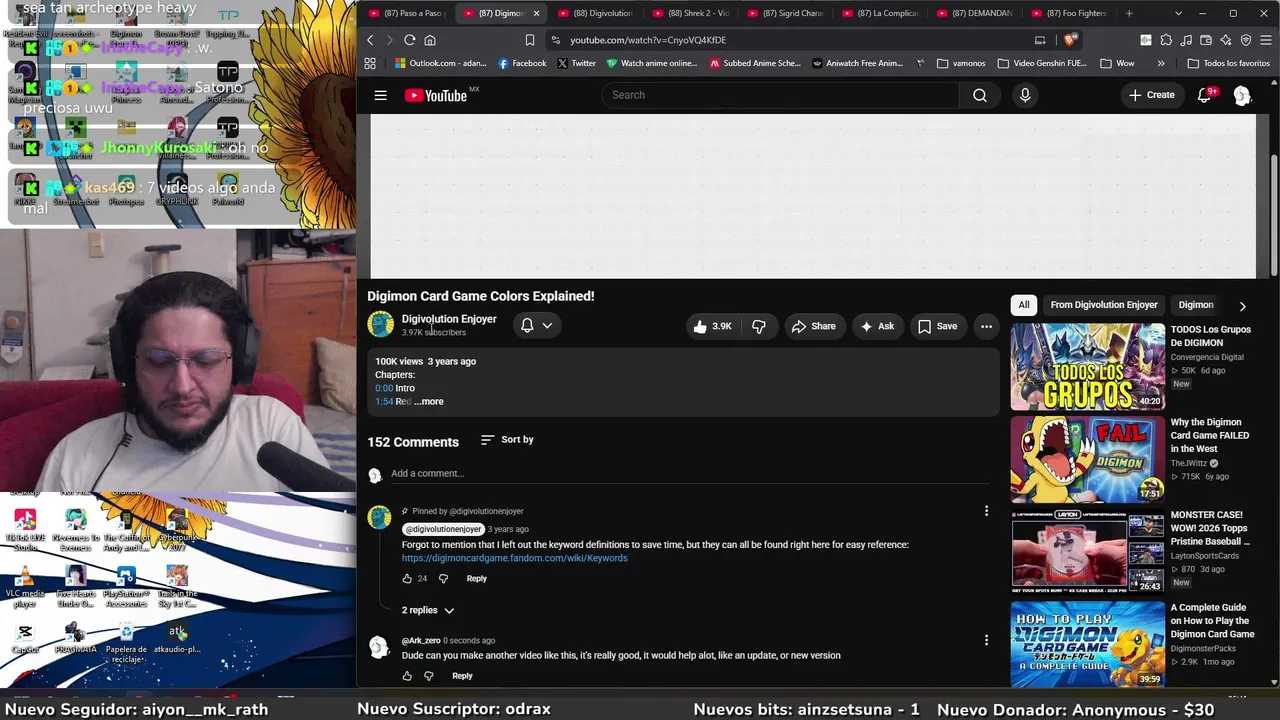Viewport: 1280px width, 720px height.
Task: Open Digivolution Enjoyer channel name link
Action: [449, 319]
